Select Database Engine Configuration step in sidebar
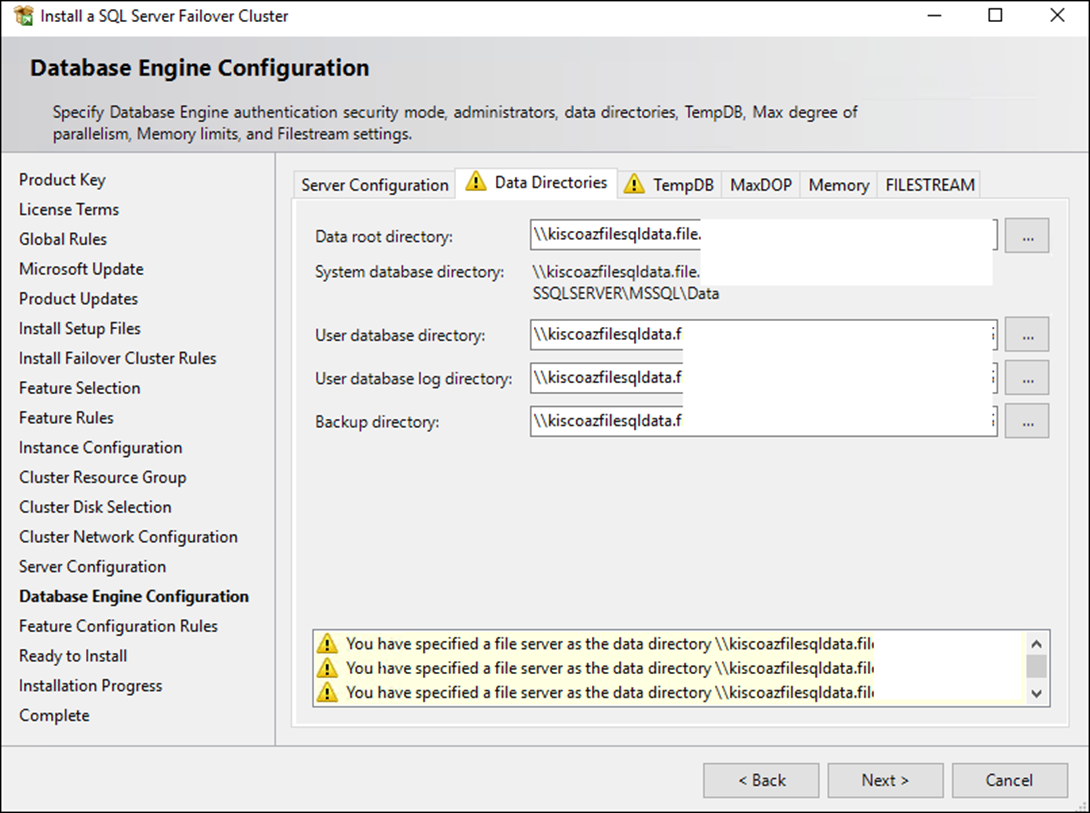 click(133, 597)
